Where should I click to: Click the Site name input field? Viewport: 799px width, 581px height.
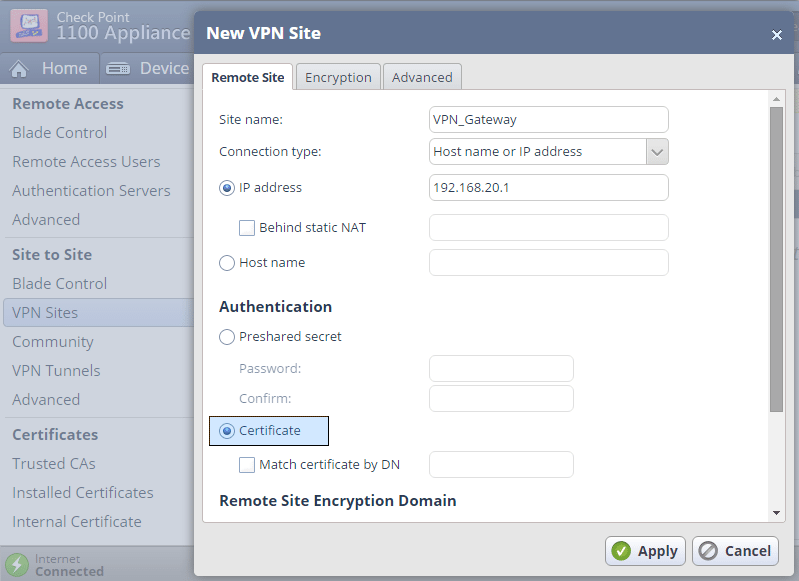click(x=548, y=119)
